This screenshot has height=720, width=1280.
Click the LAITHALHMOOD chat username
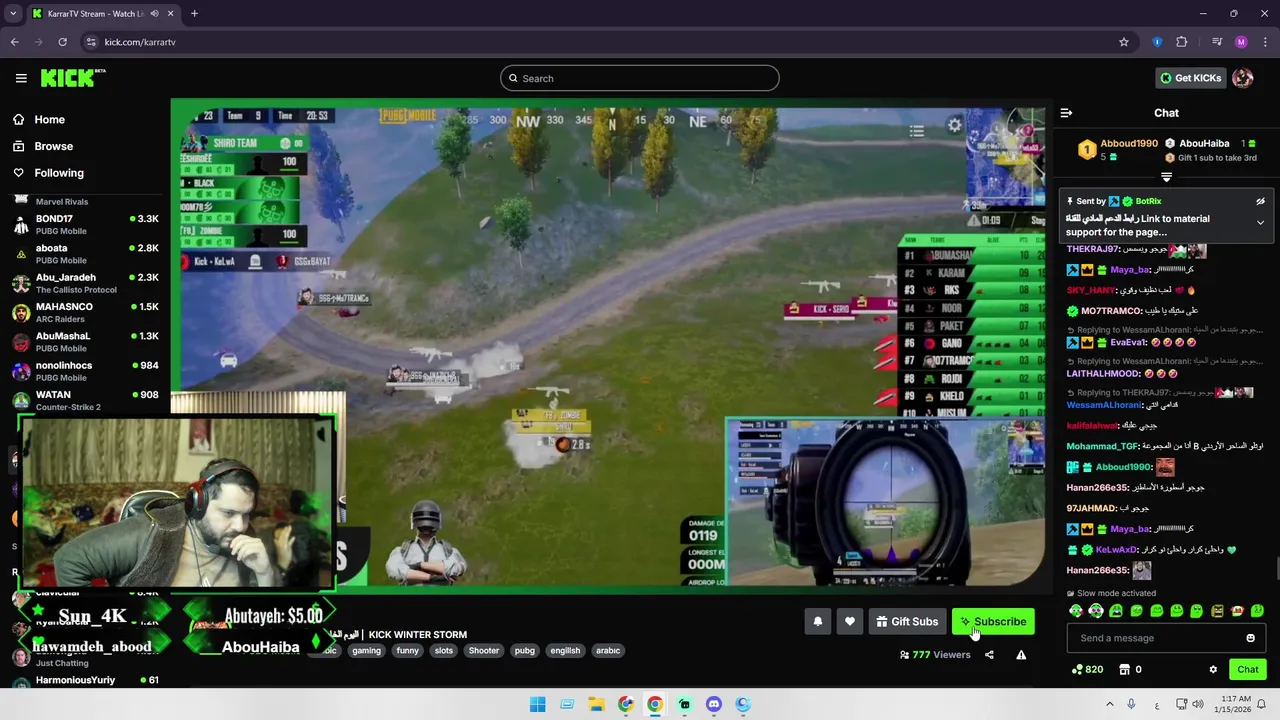click(x=1103, y=374)
